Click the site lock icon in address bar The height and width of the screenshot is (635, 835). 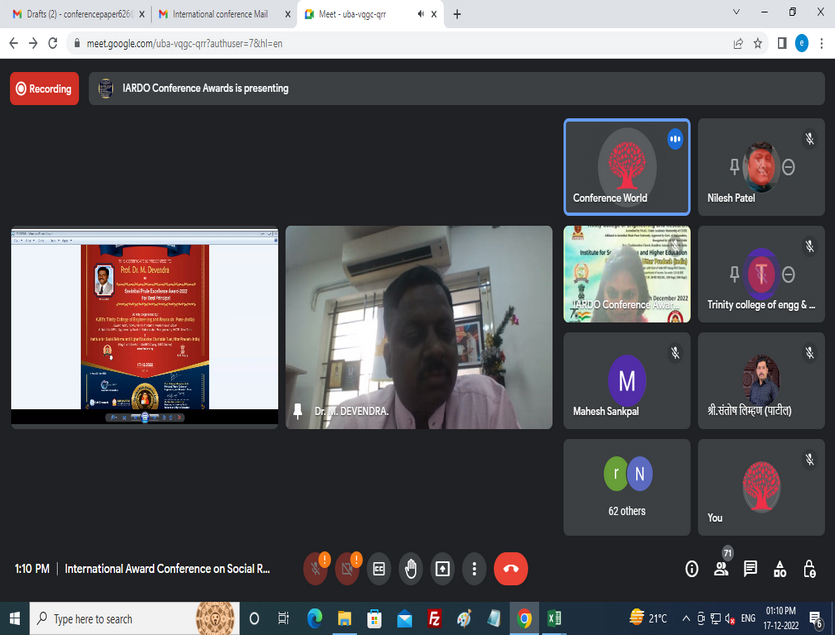tap(77, 44)
